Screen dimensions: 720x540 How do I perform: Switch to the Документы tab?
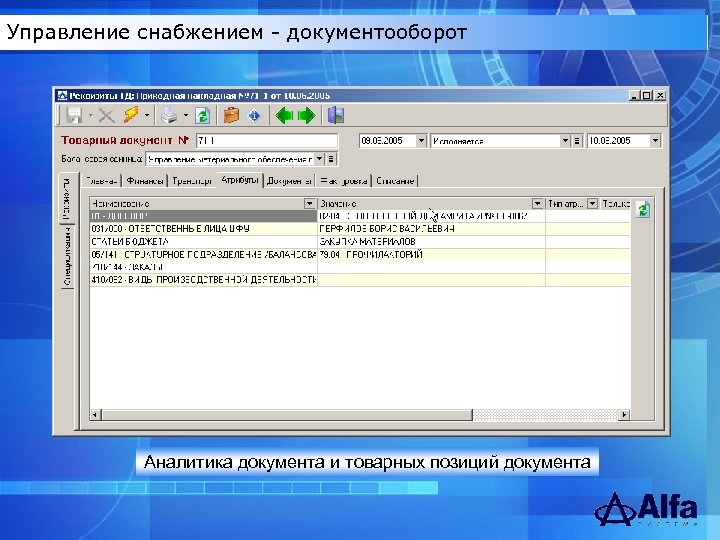(289, 181)
